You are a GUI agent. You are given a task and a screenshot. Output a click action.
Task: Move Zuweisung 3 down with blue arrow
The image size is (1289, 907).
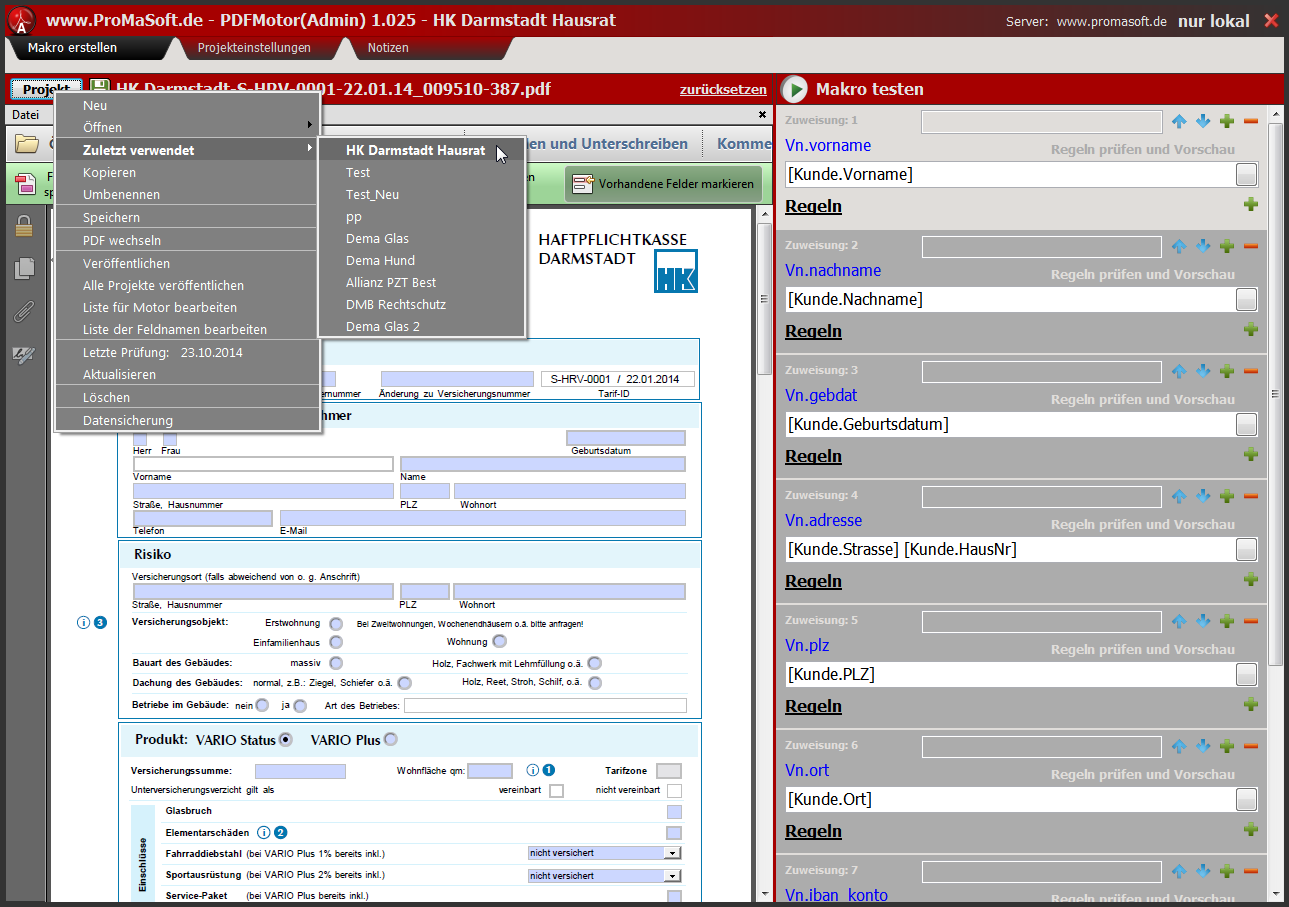tap(1203, 371)
